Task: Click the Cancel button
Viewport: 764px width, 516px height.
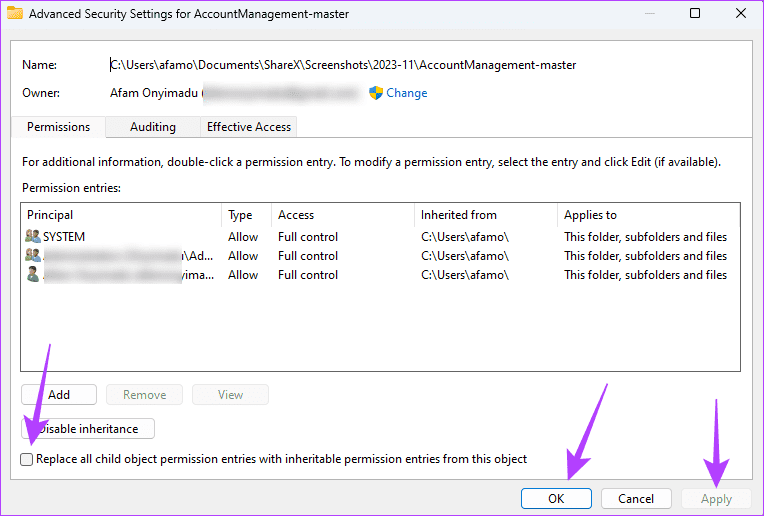Action: tap(636, 498)
